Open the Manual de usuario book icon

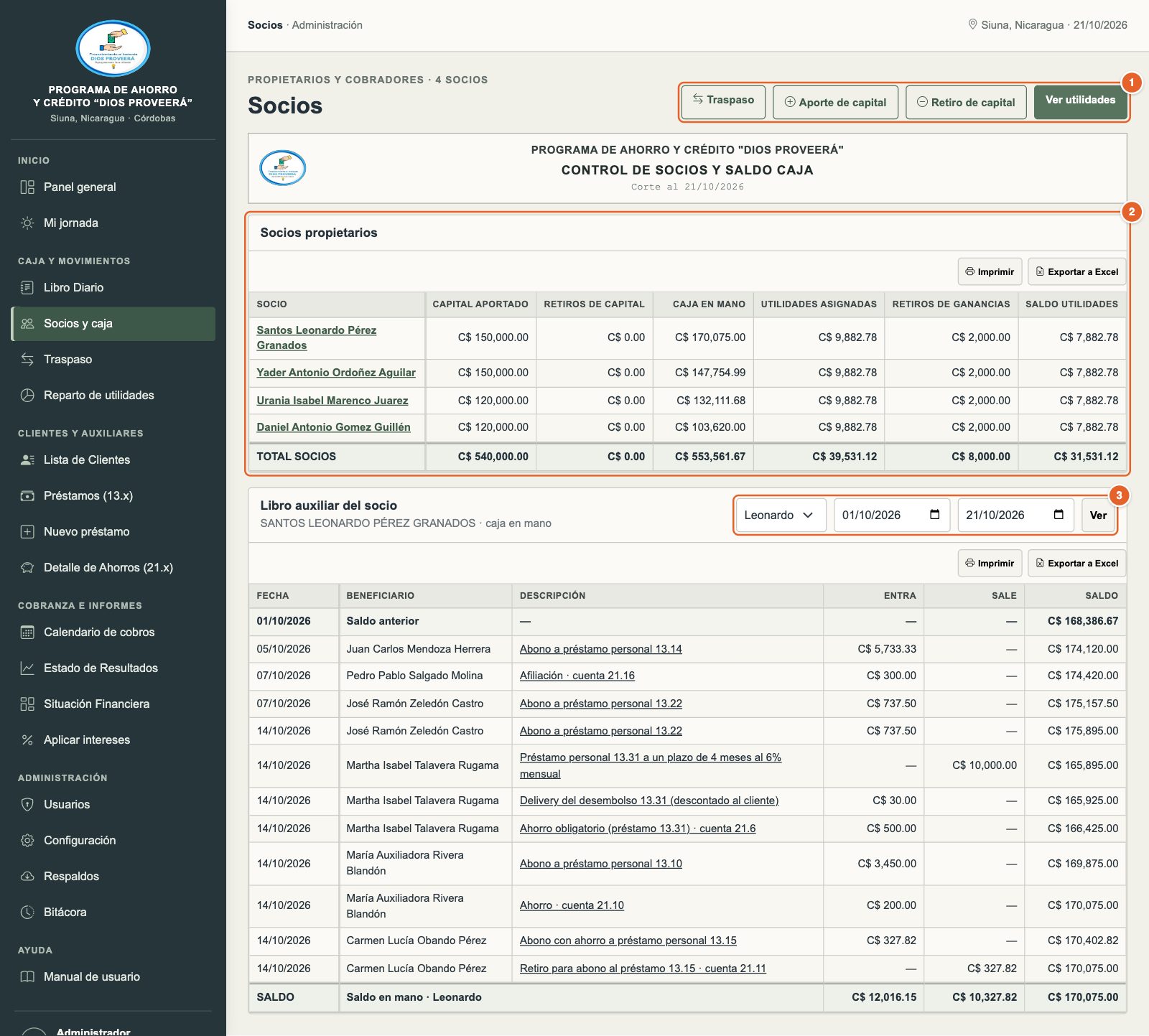tap(27, 977)
